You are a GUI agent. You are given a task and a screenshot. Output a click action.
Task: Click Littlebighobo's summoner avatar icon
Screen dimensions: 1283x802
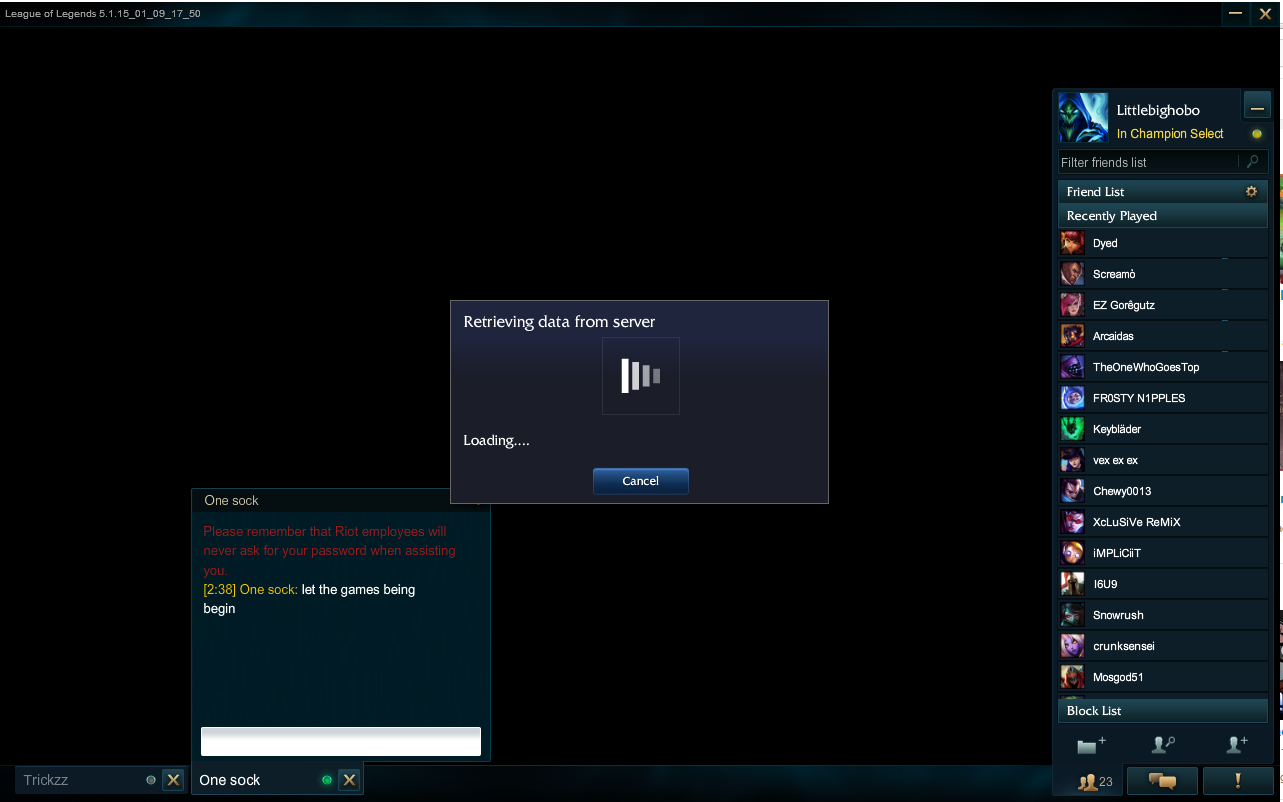coord(1083,118)
